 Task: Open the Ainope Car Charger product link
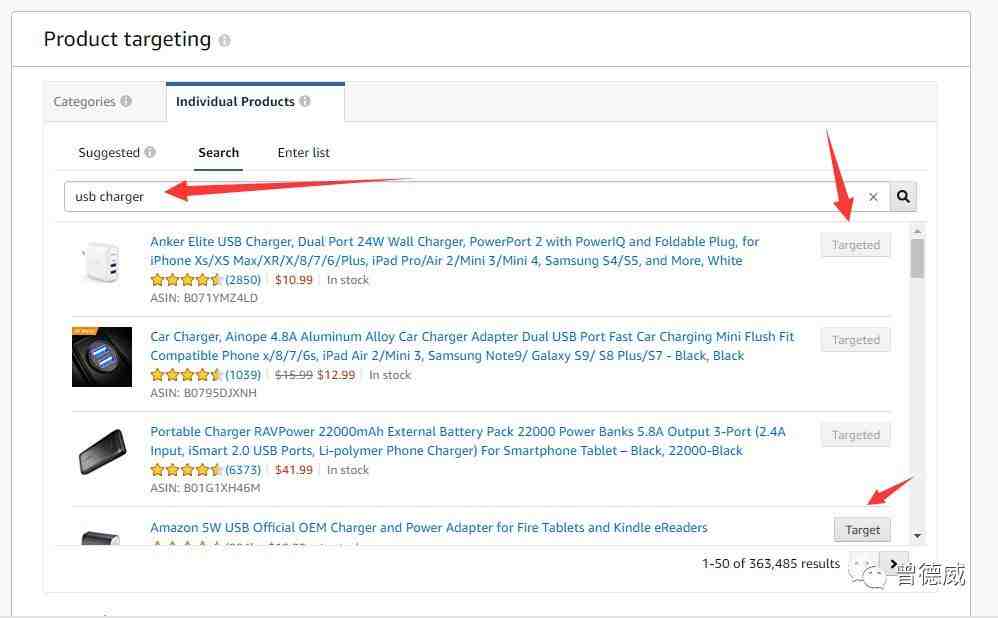click(472, 346)
